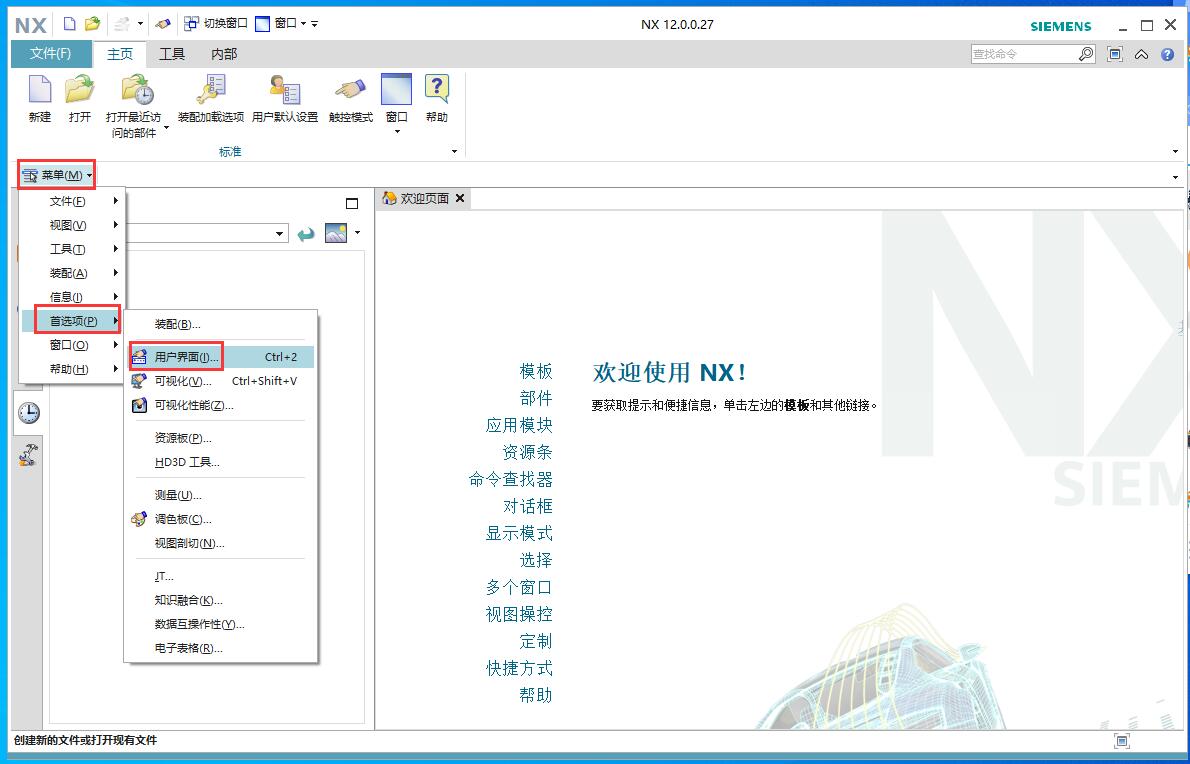This screenshot has width=1190, height=764.
Task: Expand the 打开最近访问的部件 dropdown arrow
Action: pos(166,128)
